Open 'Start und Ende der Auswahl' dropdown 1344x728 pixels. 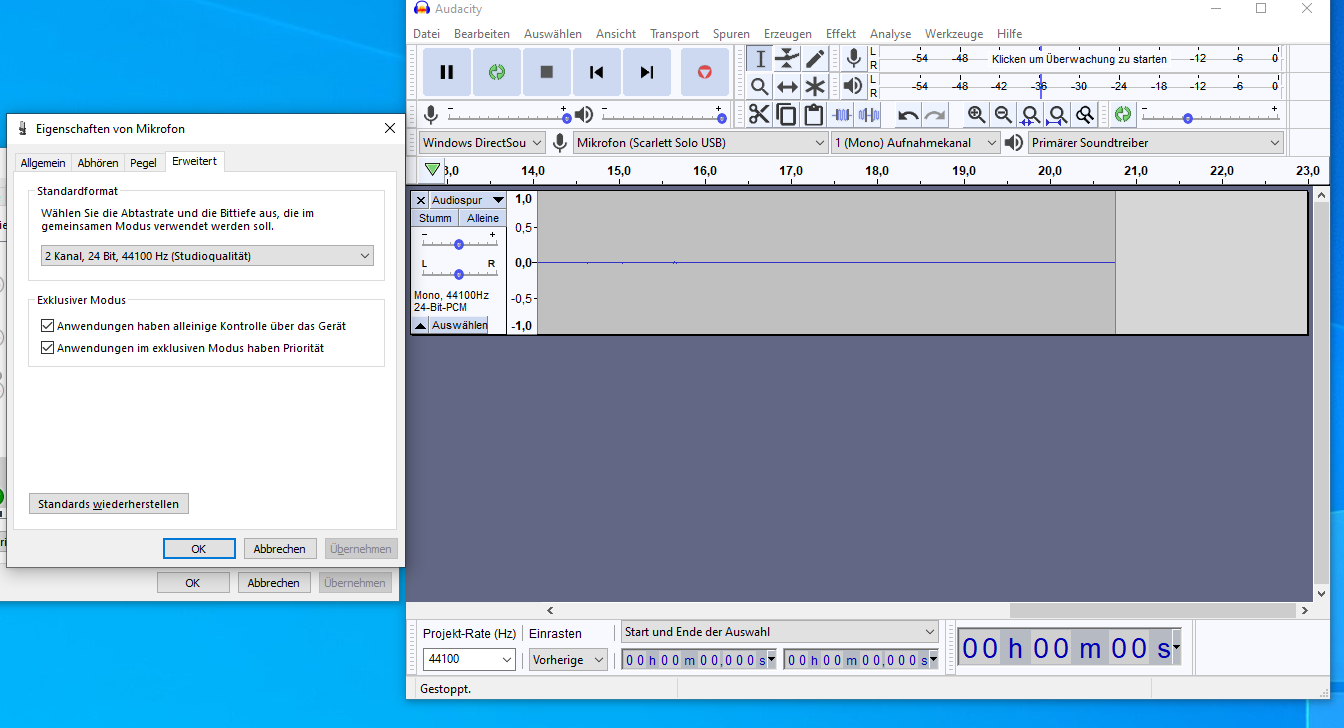779,632
